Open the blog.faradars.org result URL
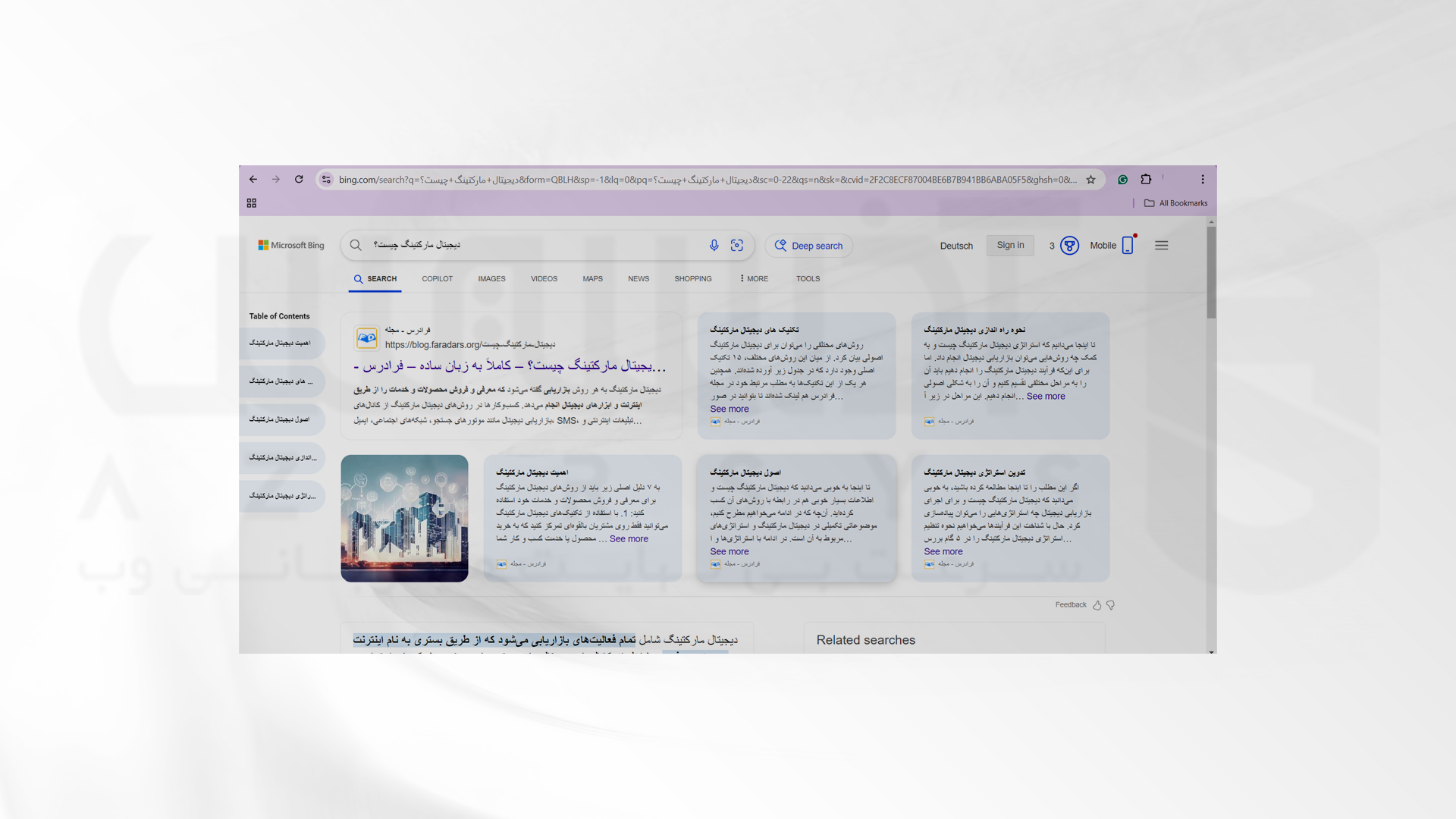The width and height of the screenshot is (1456, 819). [469, 345]
